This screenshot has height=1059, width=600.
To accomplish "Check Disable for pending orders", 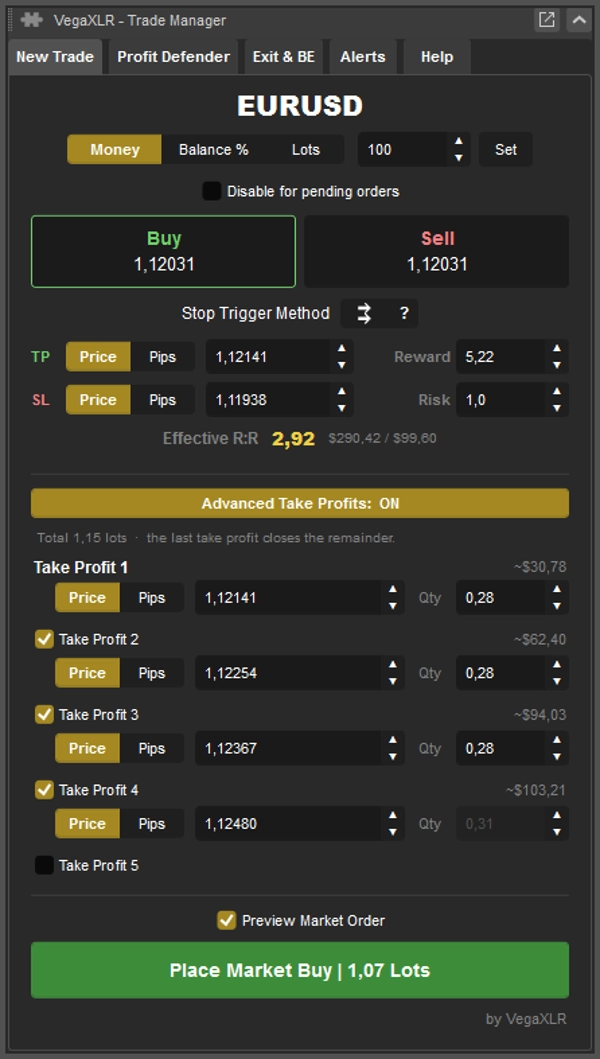I will point(212,191).
